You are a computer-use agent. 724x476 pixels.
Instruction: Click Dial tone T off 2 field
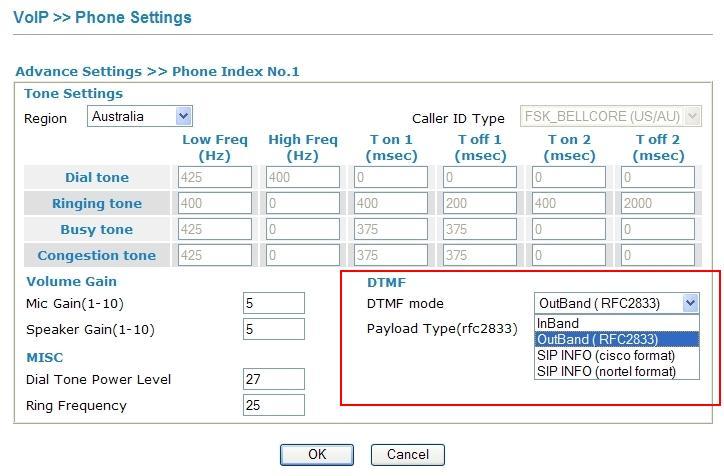coord(658,177)
